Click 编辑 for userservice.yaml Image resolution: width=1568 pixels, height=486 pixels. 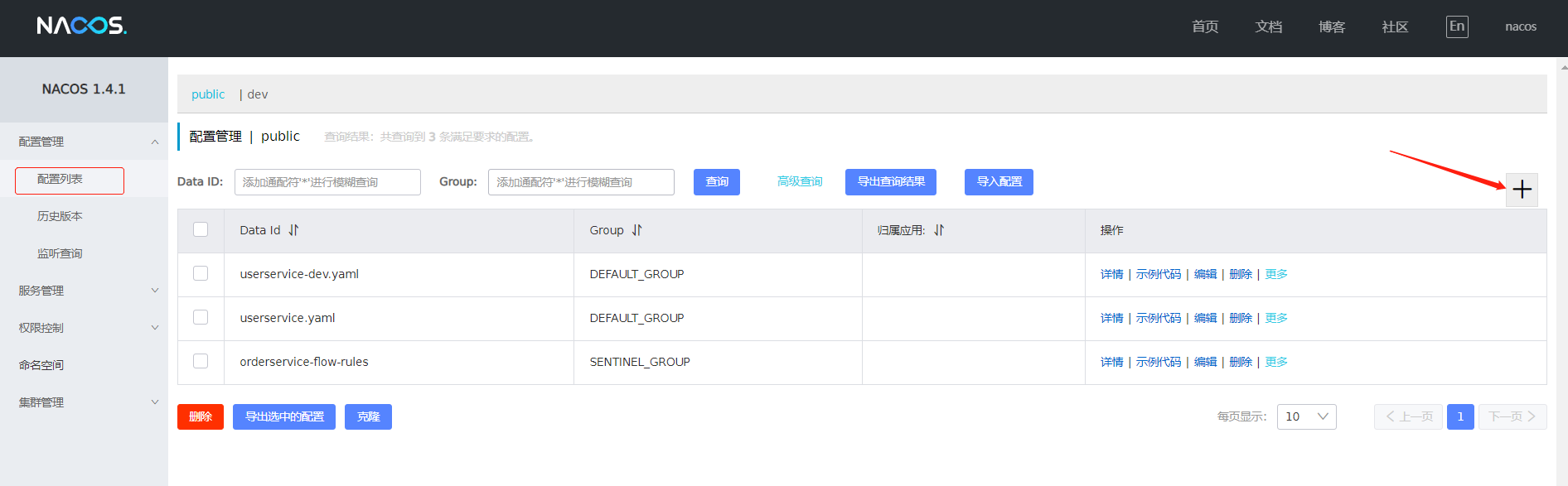pos(1205,318)
